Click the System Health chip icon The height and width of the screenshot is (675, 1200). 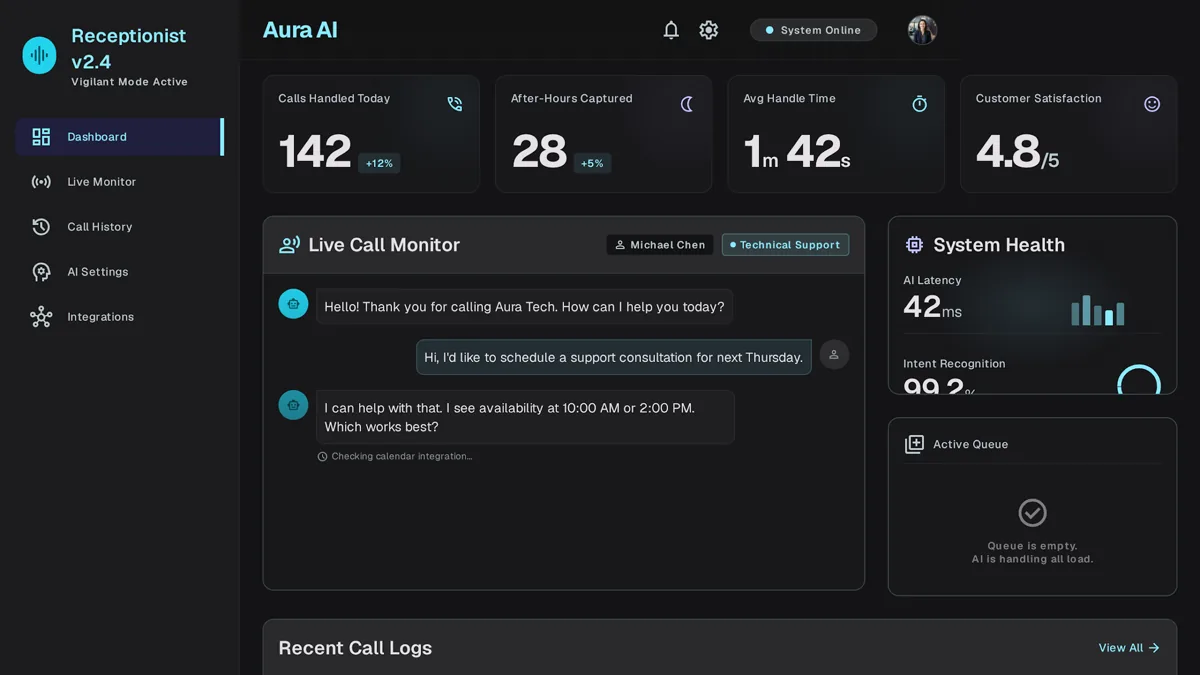pos(914,245)
